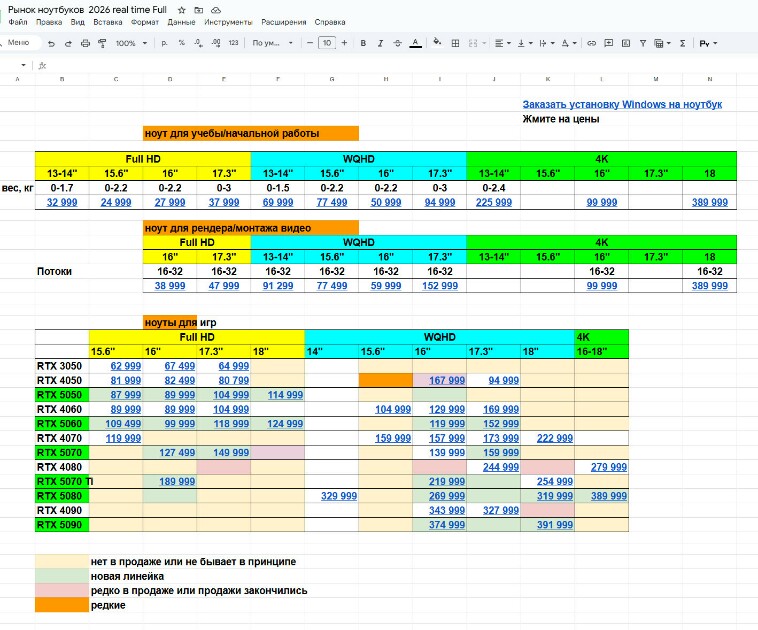Apply ruble currency format (р.)
Screen dimensions: 758x630
click(164, 43)
